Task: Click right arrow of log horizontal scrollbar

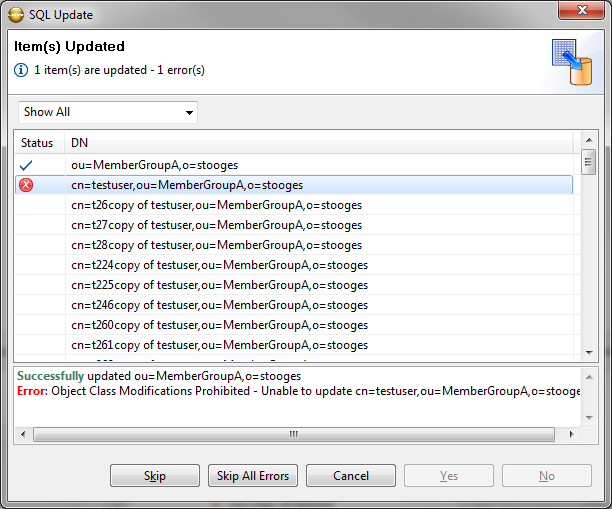Action: click(573, 435)
